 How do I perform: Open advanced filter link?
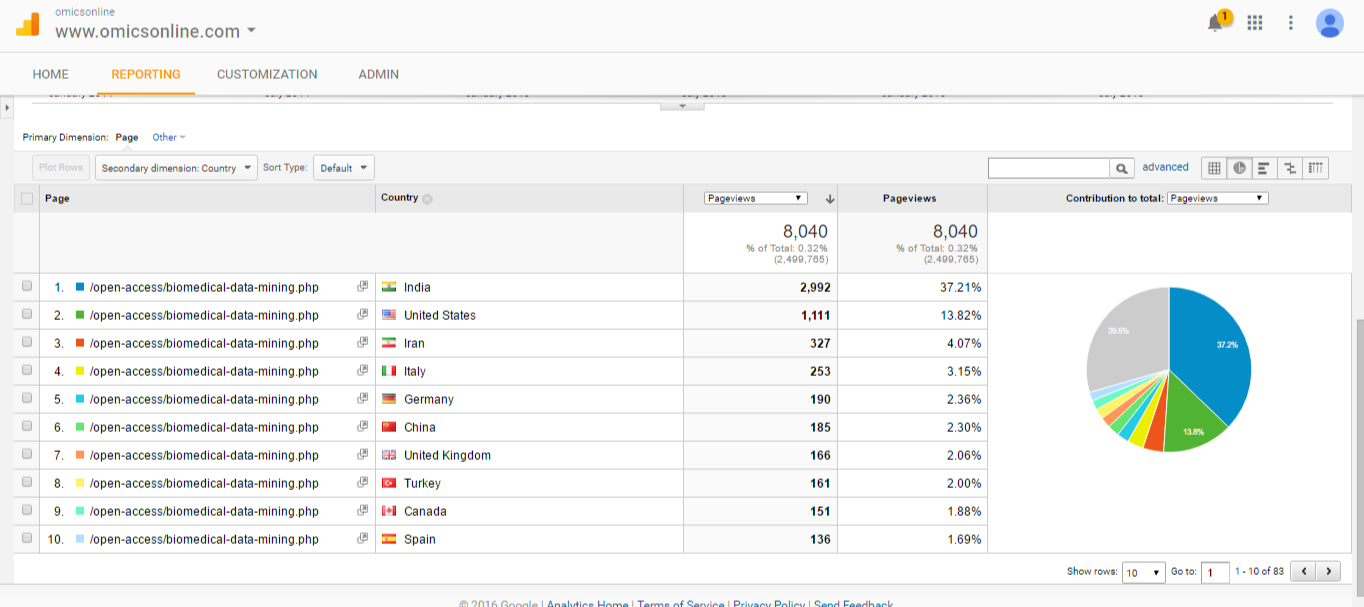(x=1166, y=167)
